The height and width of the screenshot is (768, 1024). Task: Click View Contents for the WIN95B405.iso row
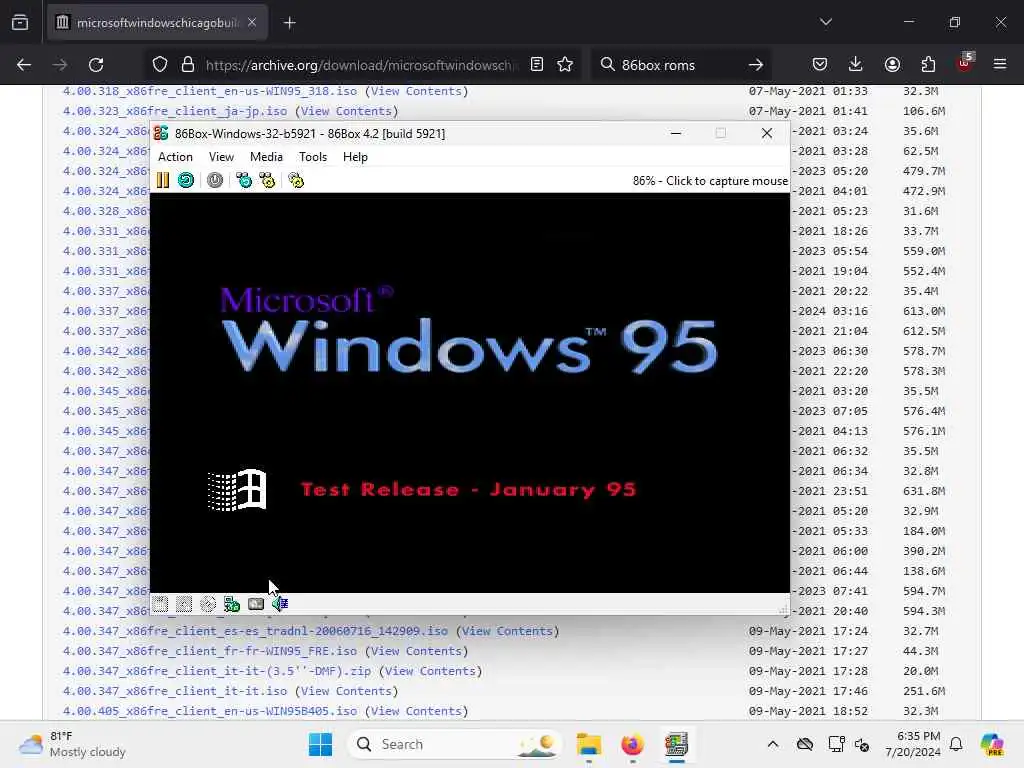pos(417,711)
